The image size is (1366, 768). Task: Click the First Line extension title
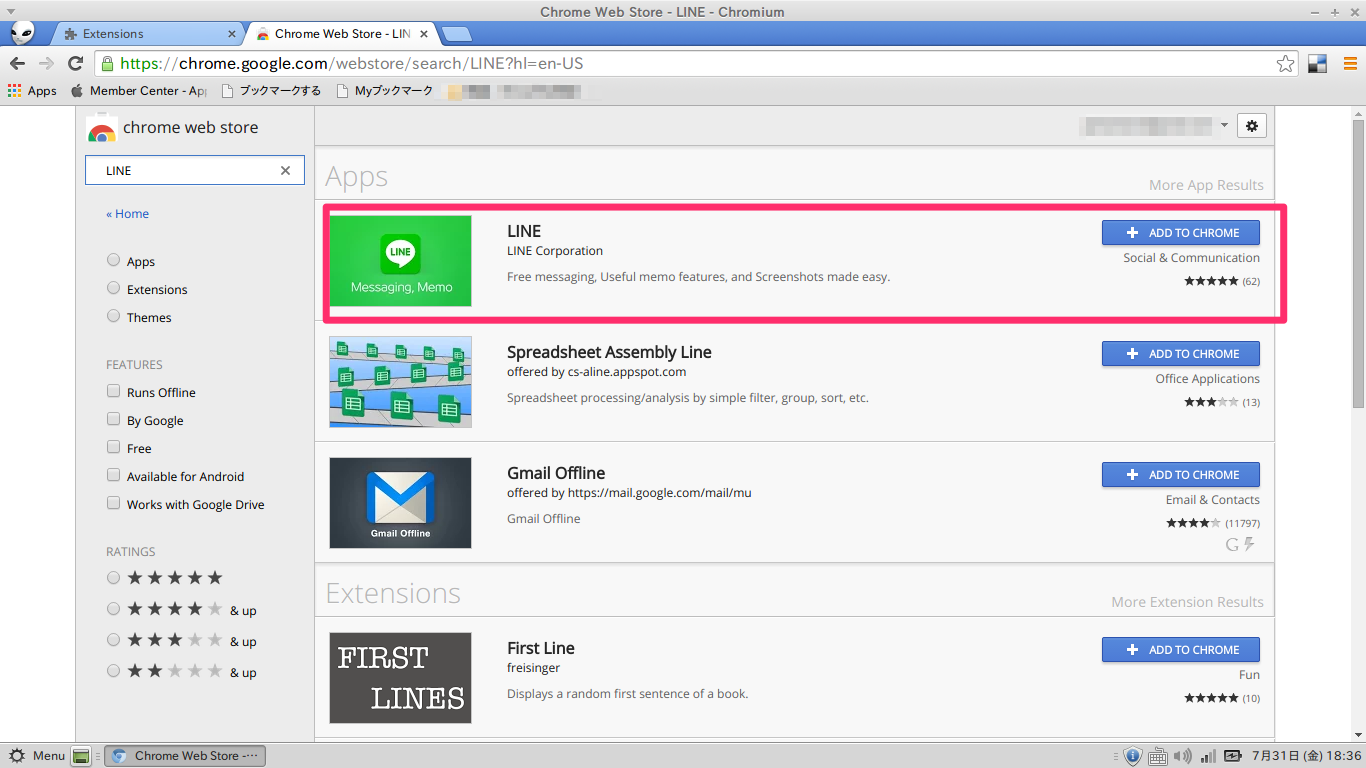pyautogui.click(x=541, y=648)
